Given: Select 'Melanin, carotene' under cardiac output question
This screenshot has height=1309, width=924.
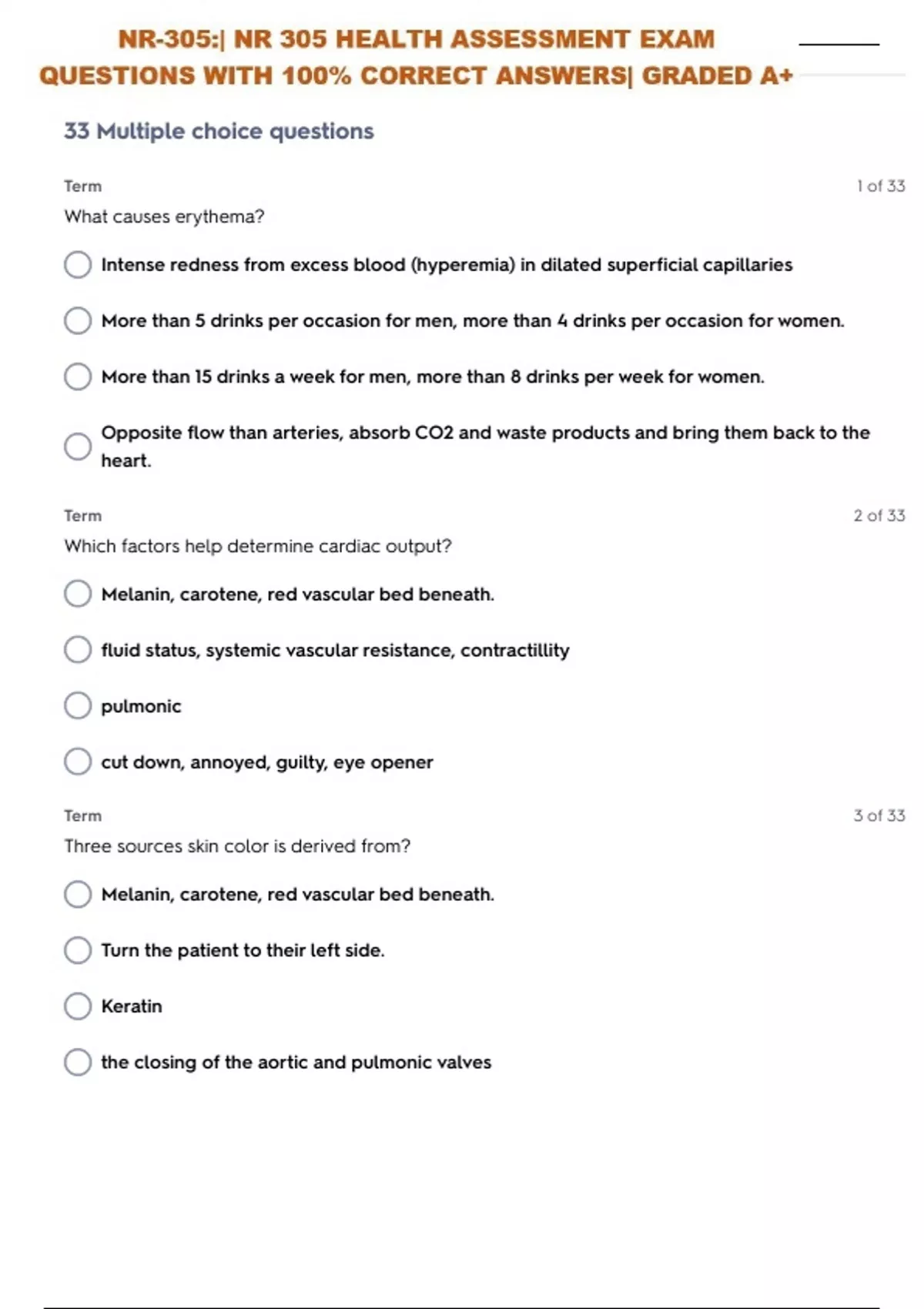Looking at the screenshot, I should (78, 594).
